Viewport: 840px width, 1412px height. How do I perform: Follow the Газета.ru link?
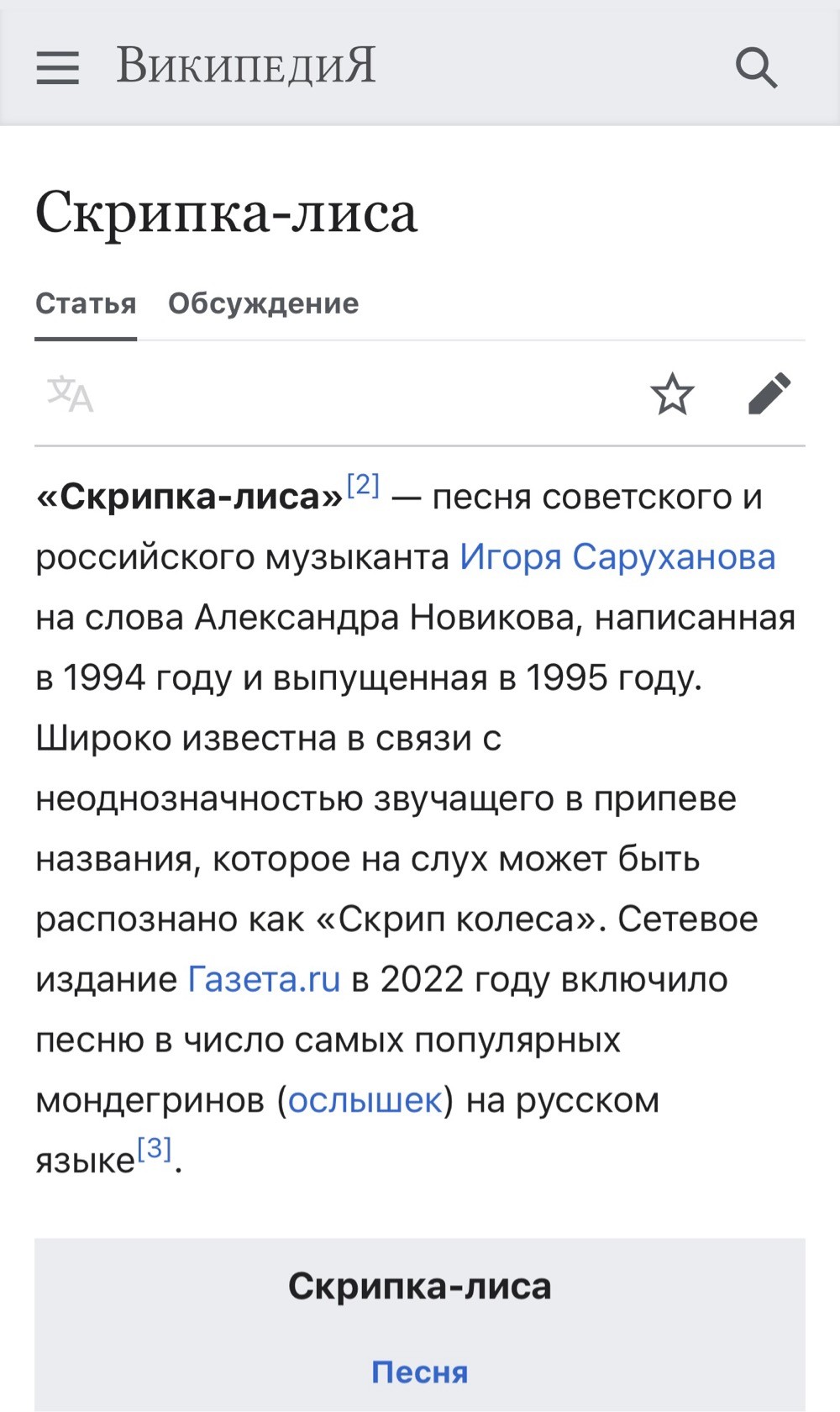(x=264, y=979)
